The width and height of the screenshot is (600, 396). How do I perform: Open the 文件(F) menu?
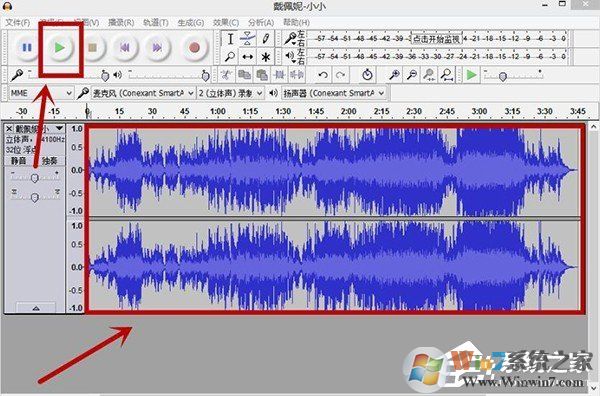(18, 23)
